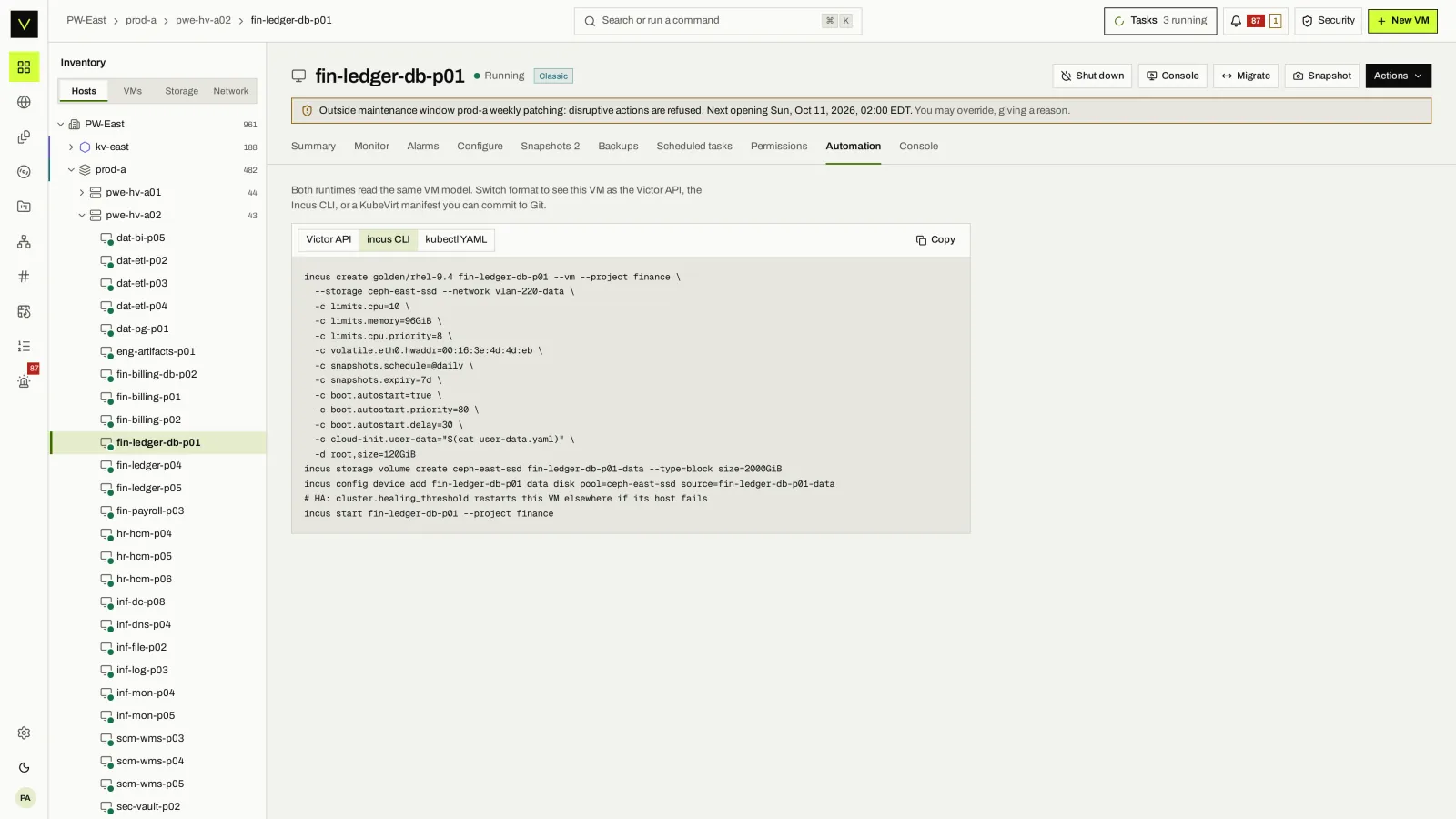The width and height of the screenshot is (1456, 819).
Task: Click the Migrate button
Action: 1245,76
